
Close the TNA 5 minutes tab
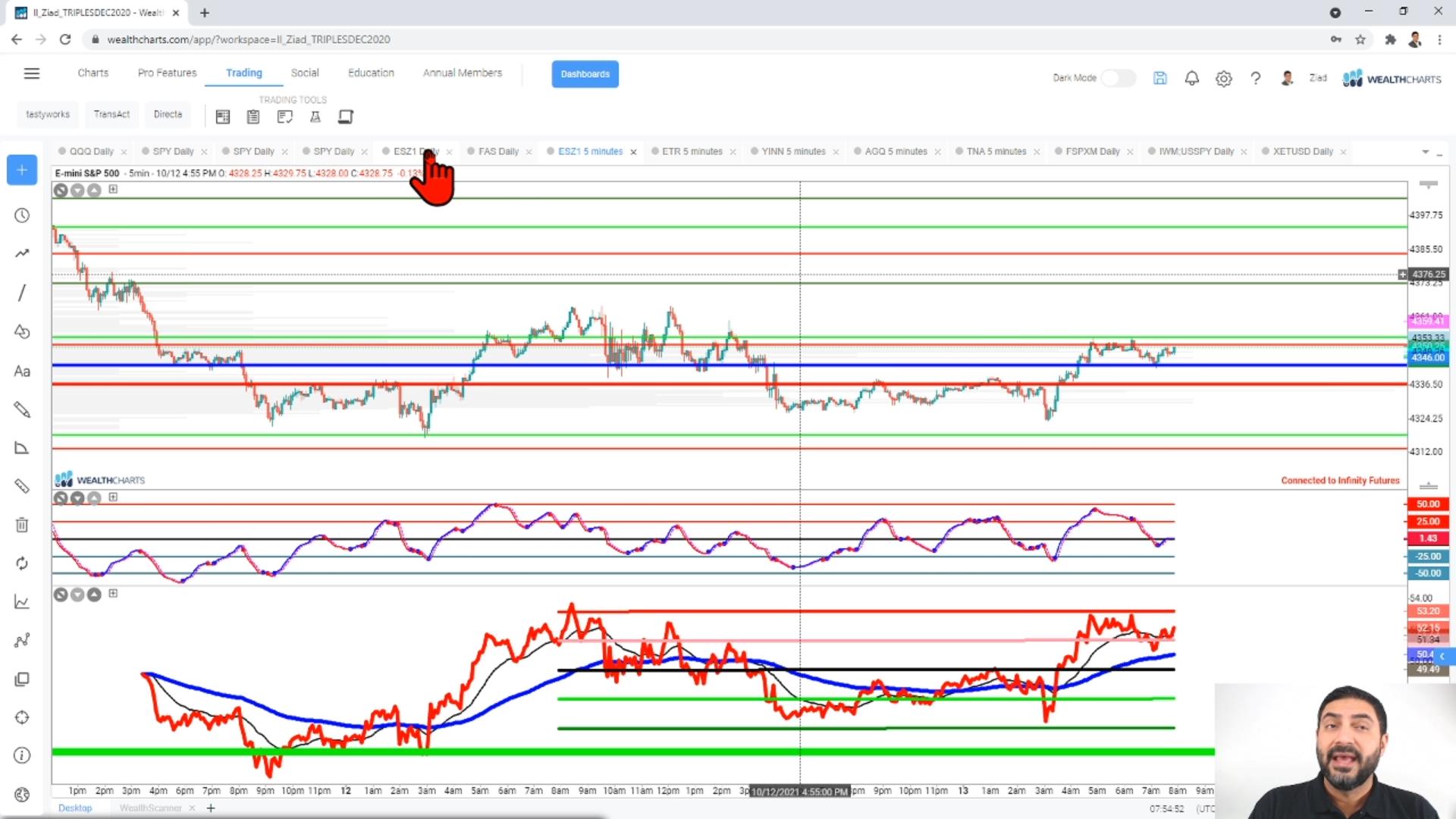pos(1037,152)
